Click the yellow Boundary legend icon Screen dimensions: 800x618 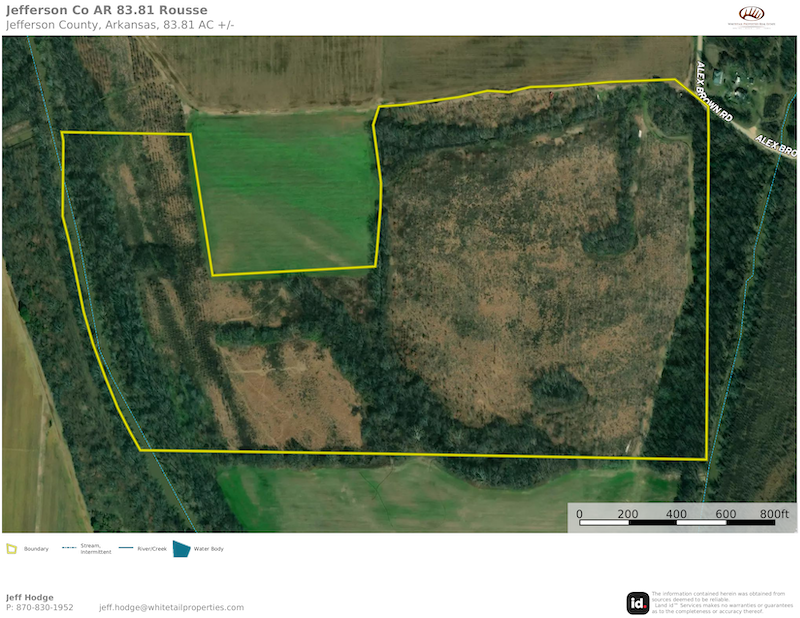click(12, 548)
